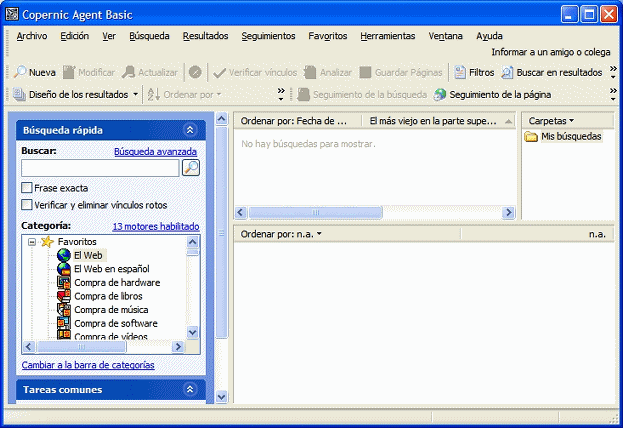
Task: Click the category tree horizontal scrollbar thumb
Action: point(81,347)
